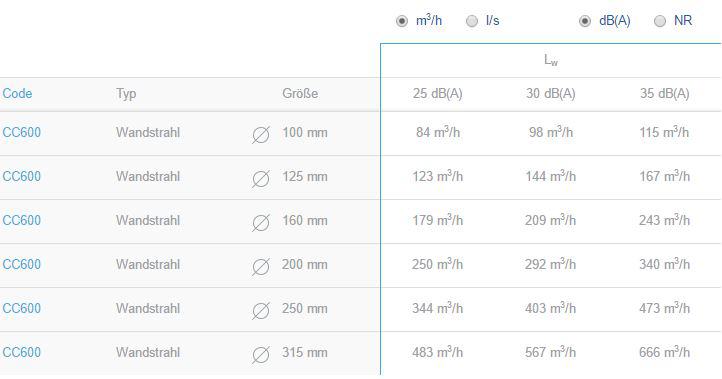Select the m³/h airflow unit radio button
722x379 pixels.
402,21
